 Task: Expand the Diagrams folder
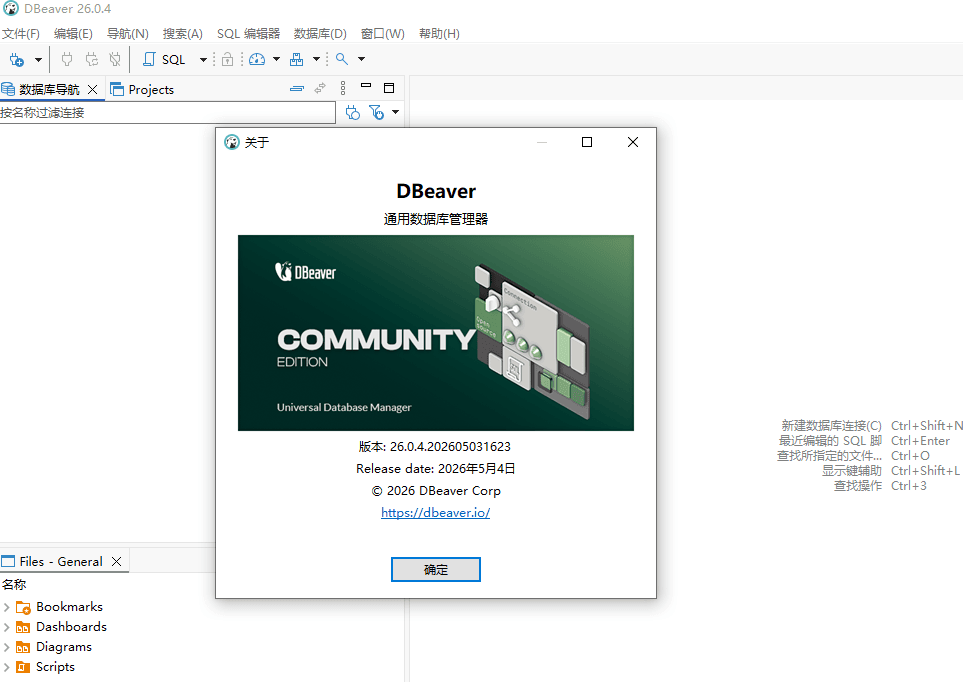tap(7, 648)
